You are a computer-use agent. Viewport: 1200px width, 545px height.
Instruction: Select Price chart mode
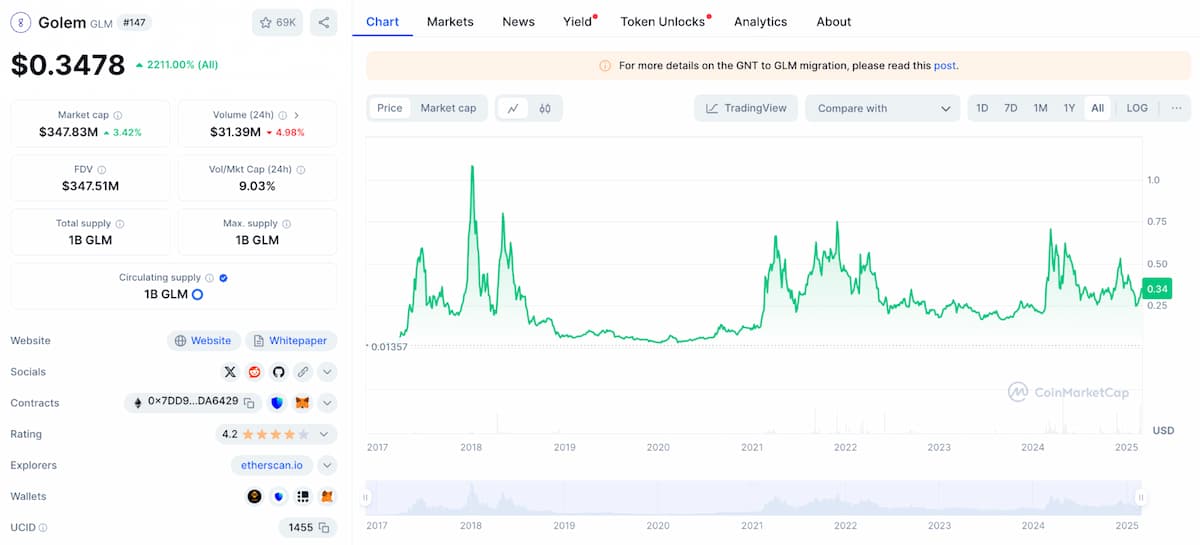pos(390,108)
